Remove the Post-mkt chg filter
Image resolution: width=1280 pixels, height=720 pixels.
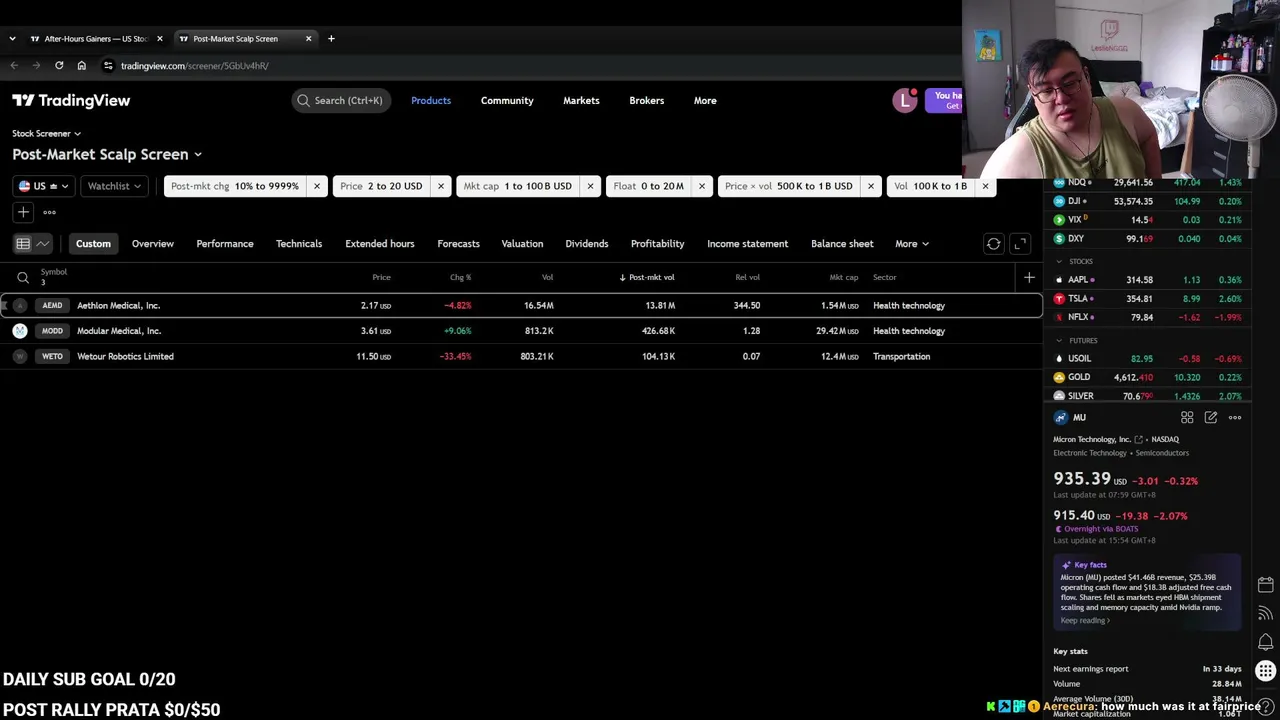317,186
